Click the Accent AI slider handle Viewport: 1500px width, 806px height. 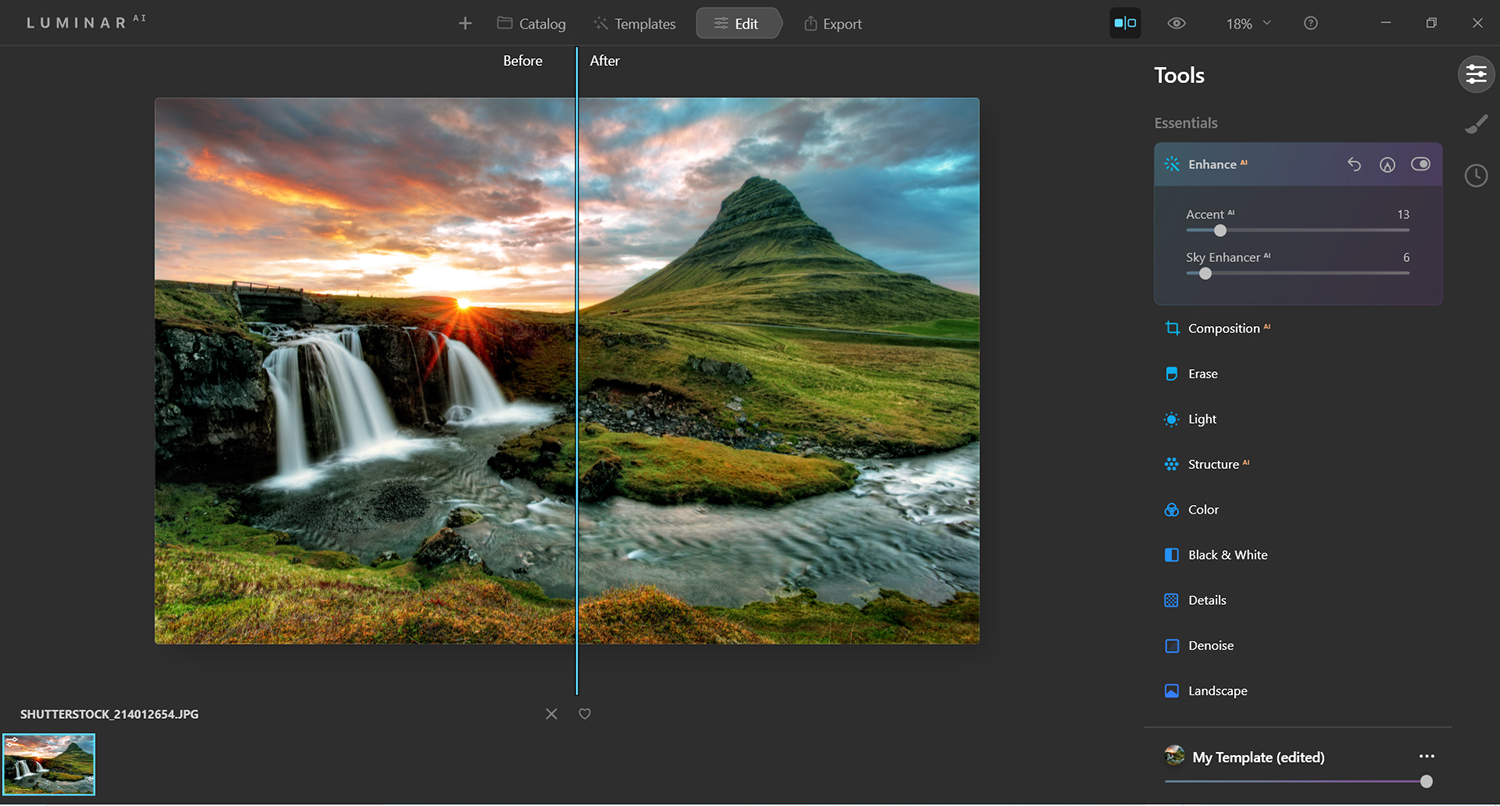pos(1220,230)
